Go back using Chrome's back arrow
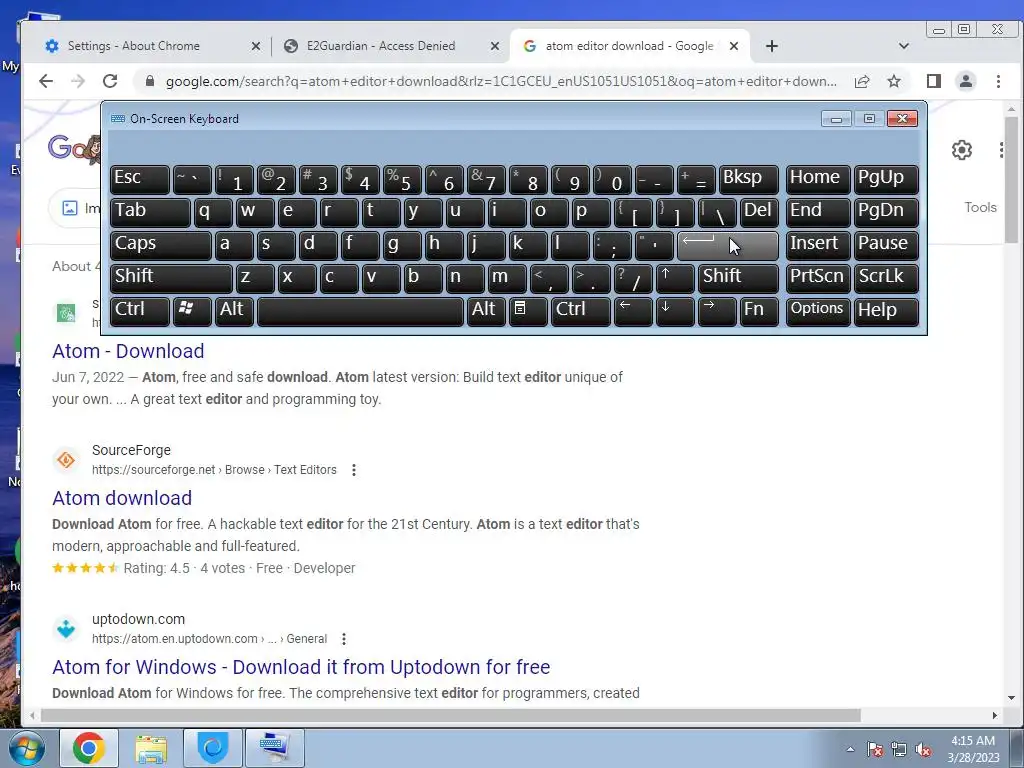The width and height of the screenshot is (1024, 768). click(45, 81)
